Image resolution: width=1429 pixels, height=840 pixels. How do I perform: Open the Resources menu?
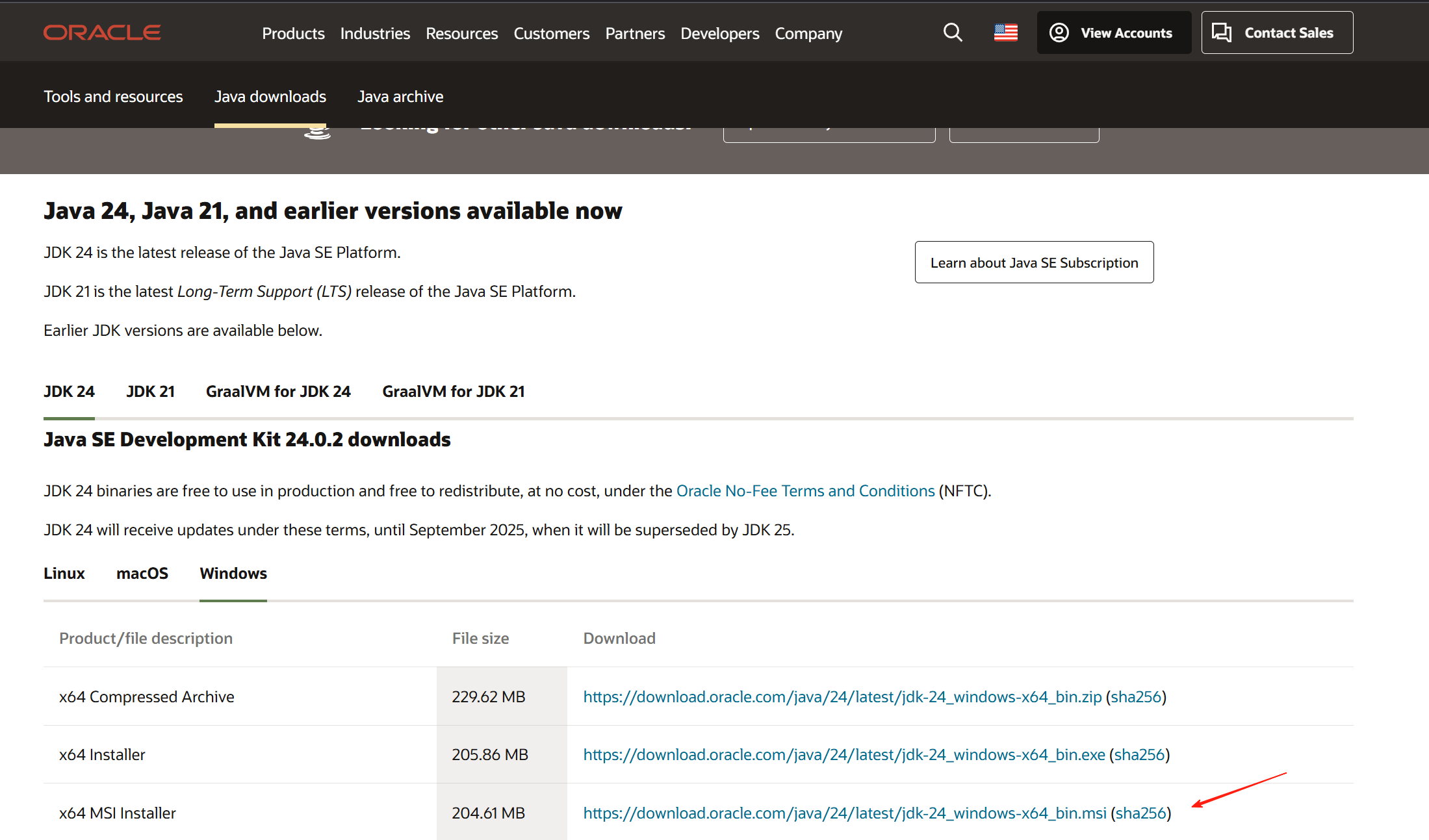click(x=461, y=33)
